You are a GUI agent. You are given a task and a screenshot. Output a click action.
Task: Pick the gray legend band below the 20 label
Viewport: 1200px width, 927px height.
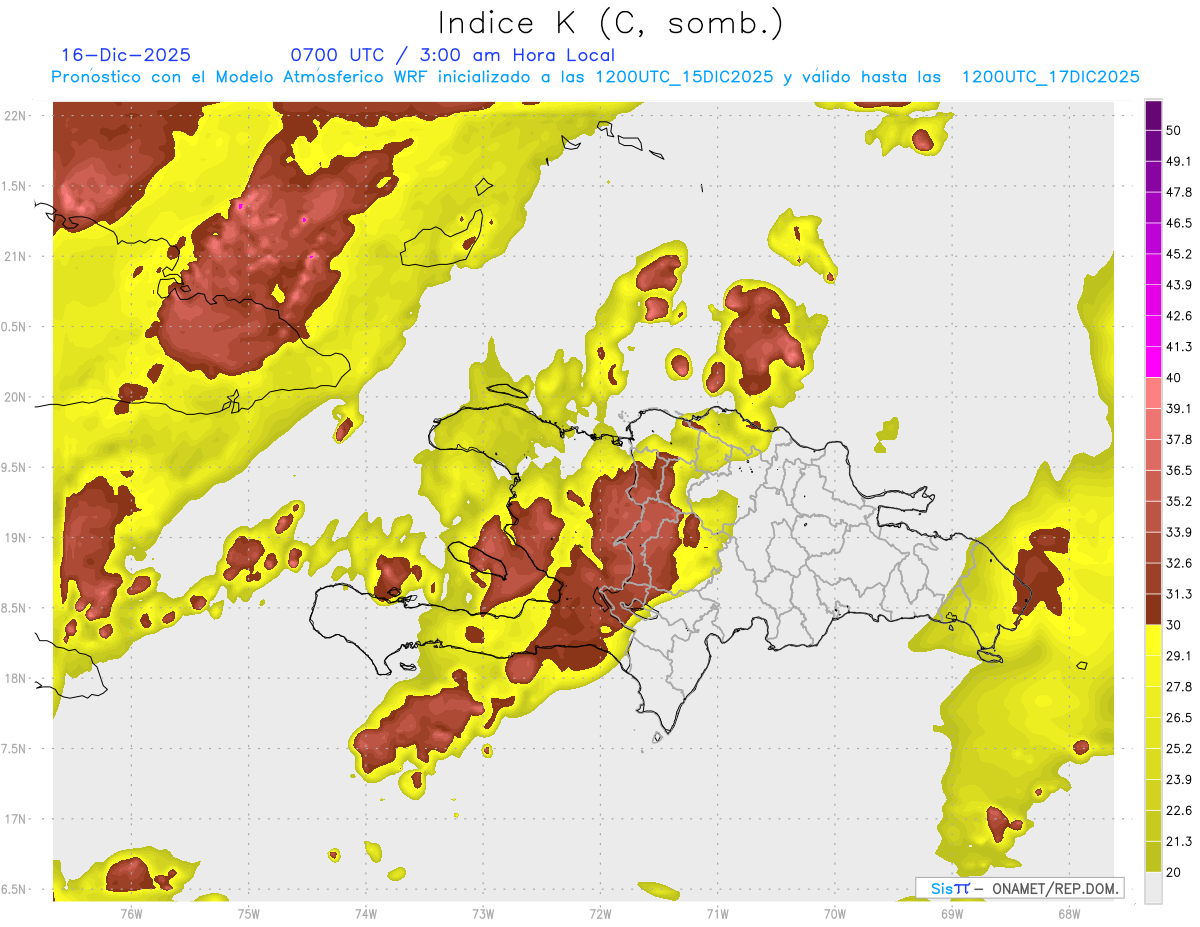tap(1153, 888)
